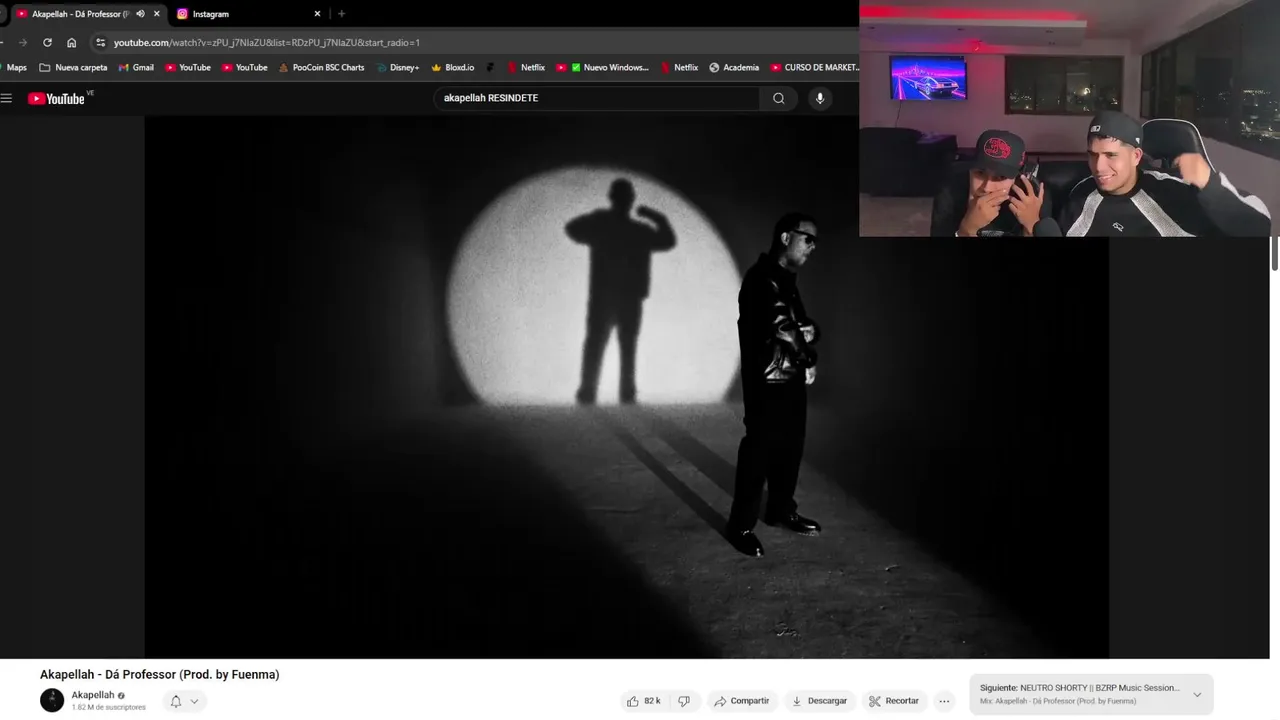Open the YouTube hamburger guide menu
This screenshot has width=1280, height=720.
point(7,98)
